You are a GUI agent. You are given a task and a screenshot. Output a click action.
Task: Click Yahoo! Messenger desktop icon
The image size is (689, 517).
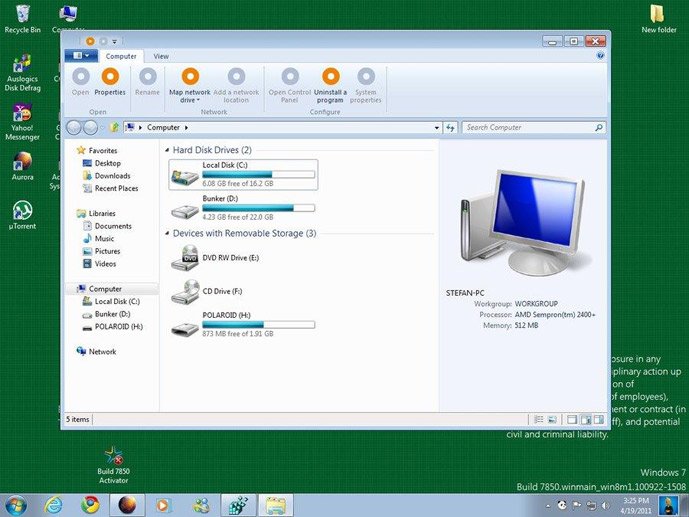[x=22, y=122]
